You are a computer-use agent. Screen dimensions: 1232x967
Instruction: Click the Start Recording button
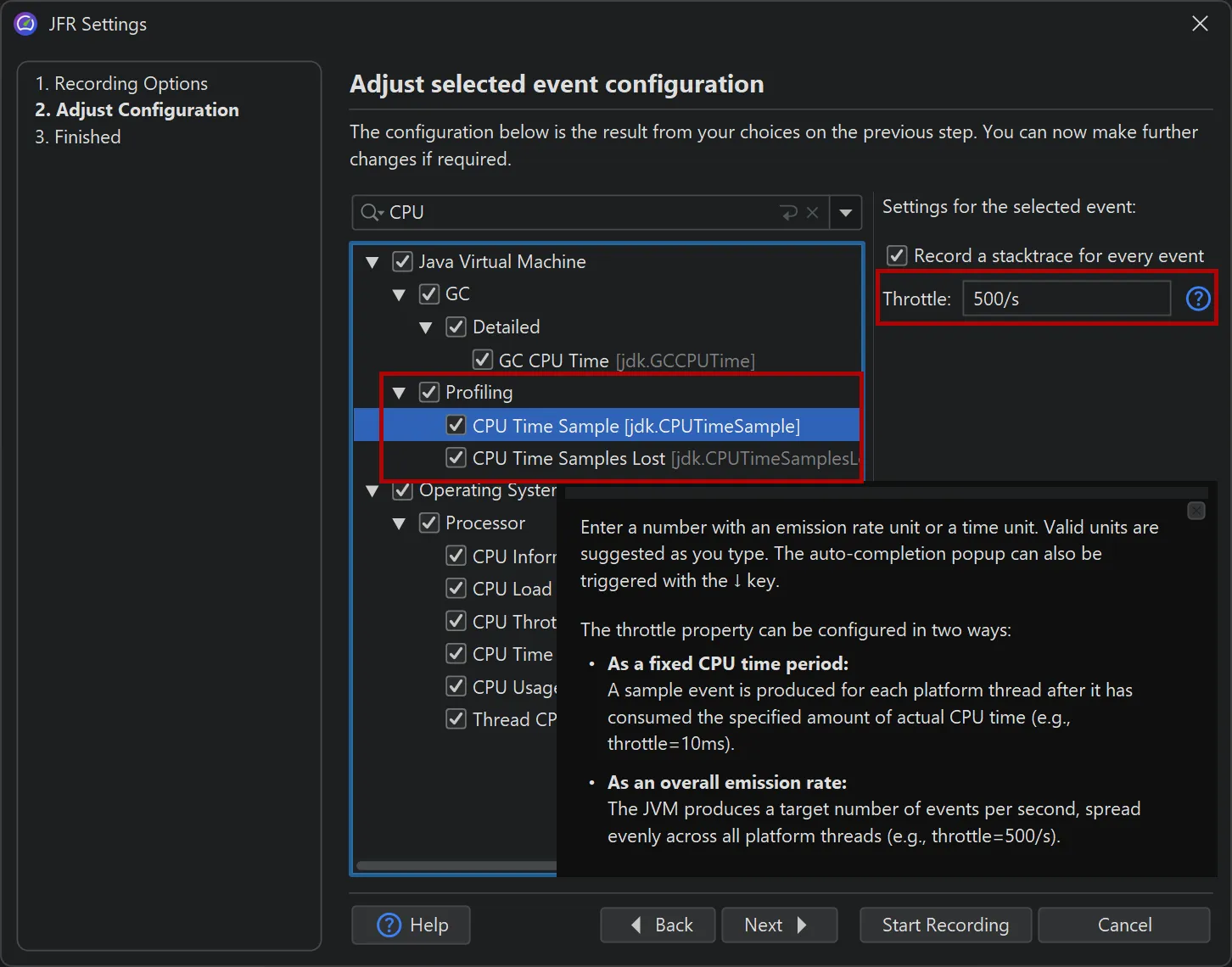click(x=945, y=925)
